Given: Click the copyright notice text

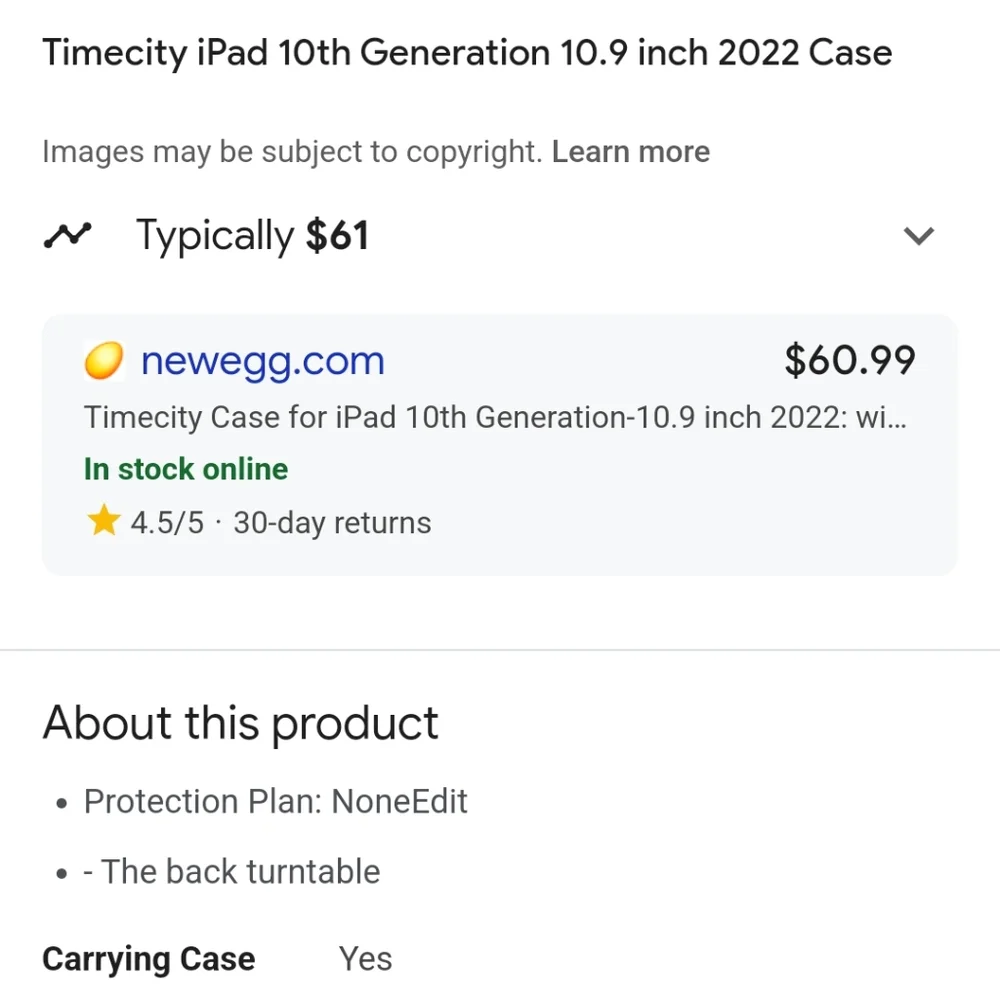Looking at the screenshot, I should [292, 152].
